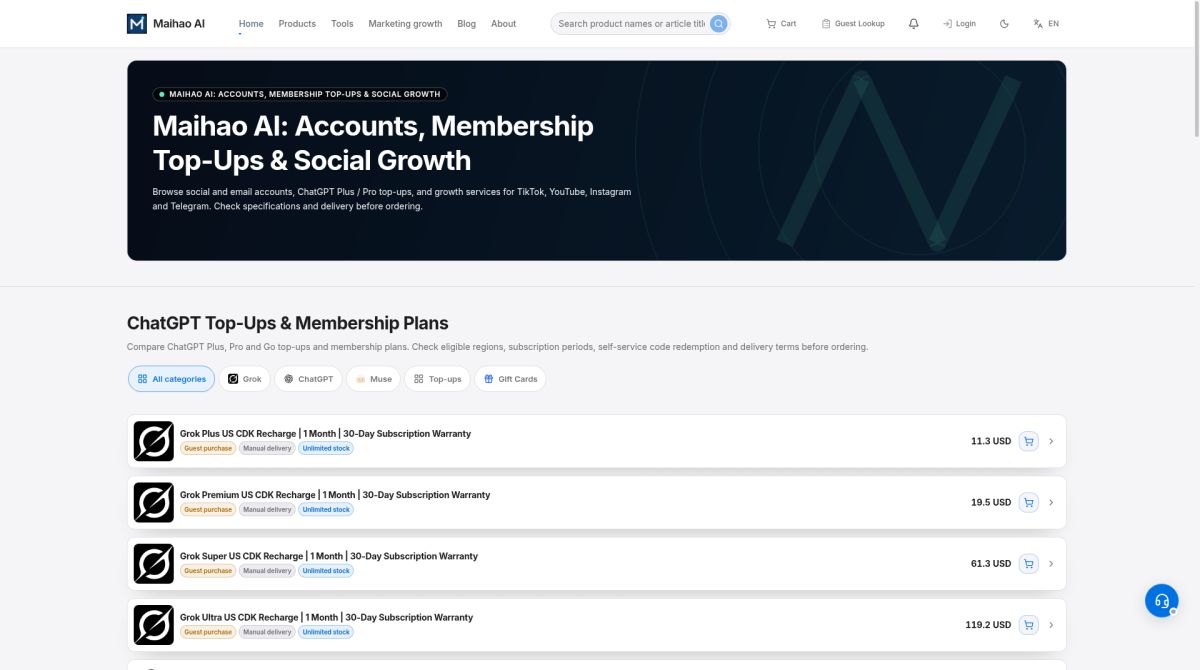This screenshot has width=1200, height=670.
Task: Add Grok Premium US CDK to cart
Action: coord(1028,502)
